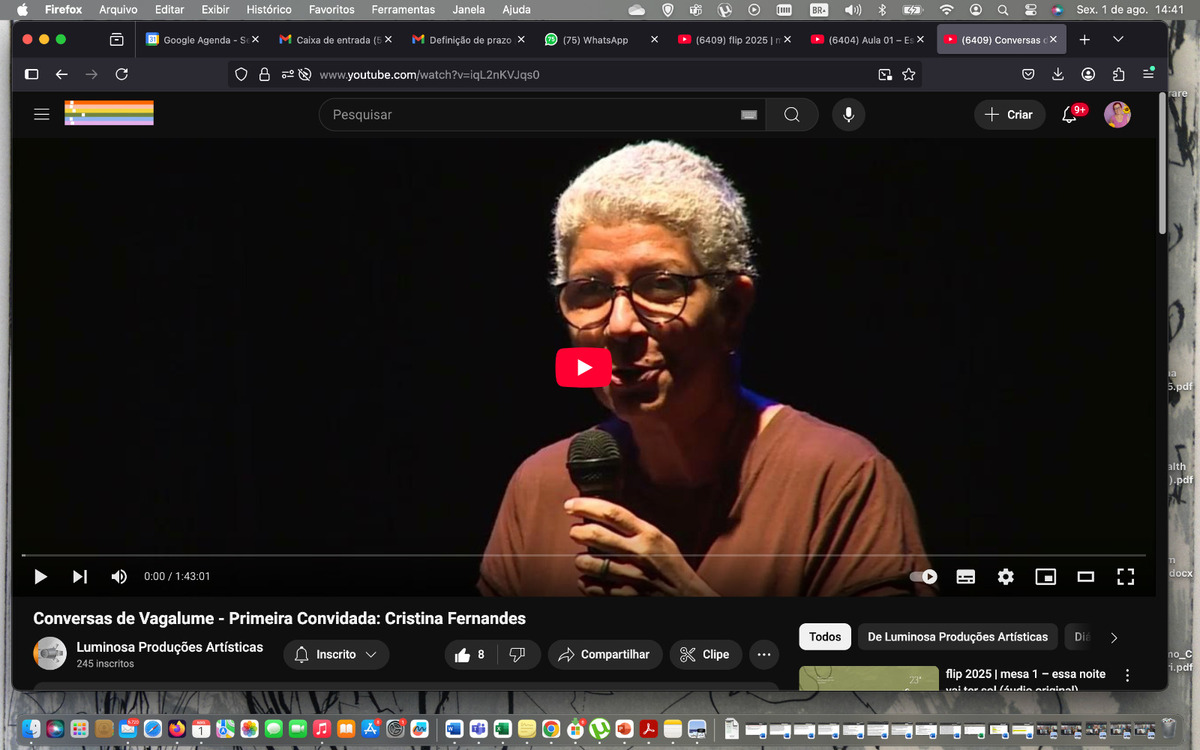The height and width of the screenshot is (750, 1200).
Task: Toggle theater mode view
Action: 1085,577
